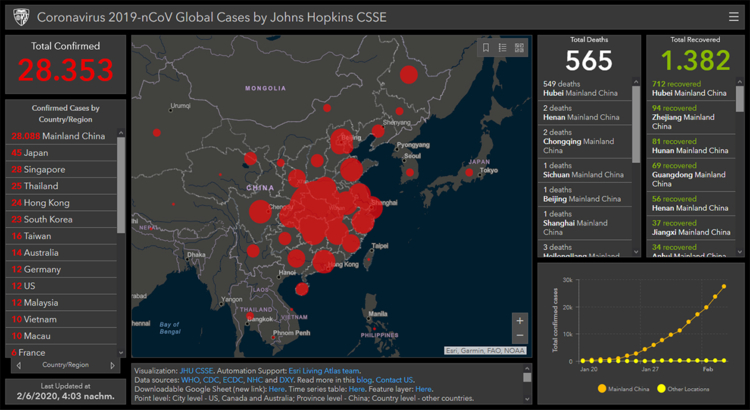Select US in country list
This screenshot has width=750, height=410.
coord(61,286)
